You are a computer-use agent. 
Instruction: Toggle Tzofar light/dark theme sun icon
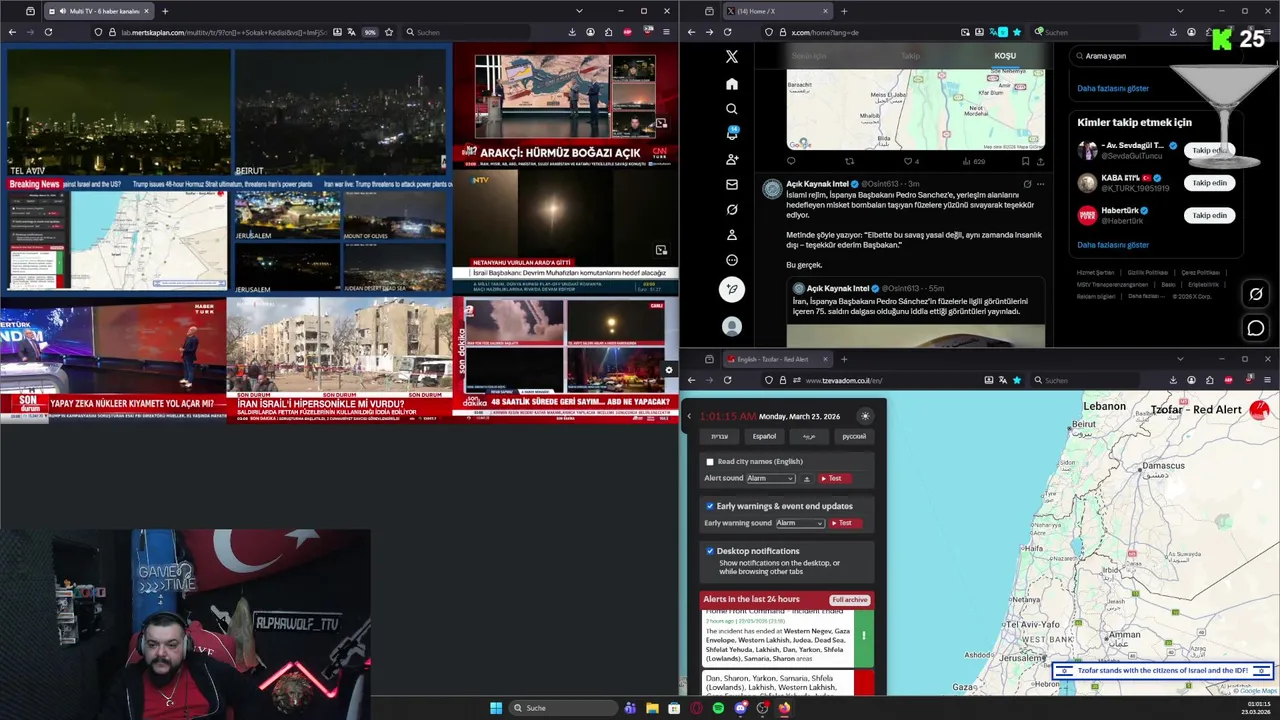[x=865, y=416]
